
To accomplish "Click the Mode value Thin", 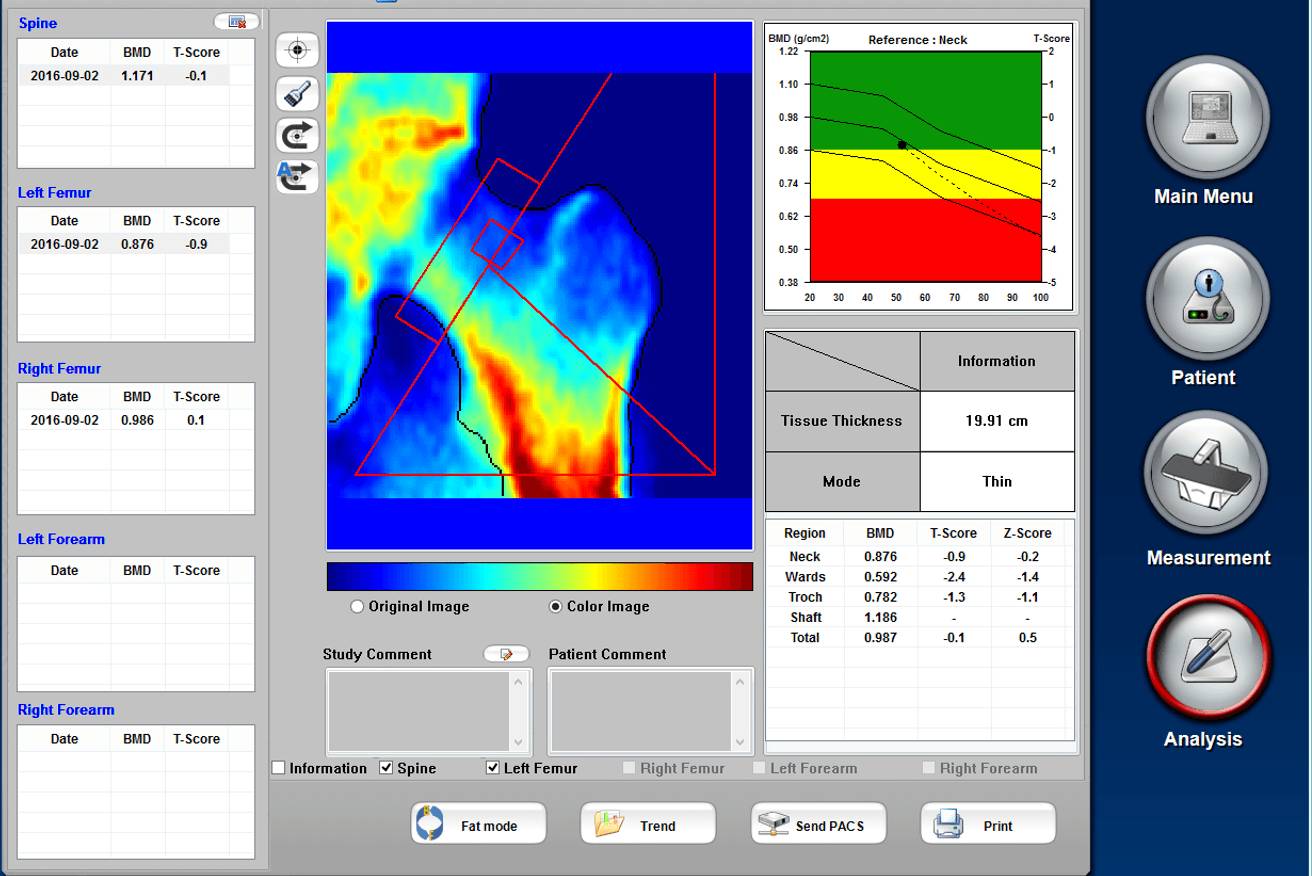I will pos(997,481).
